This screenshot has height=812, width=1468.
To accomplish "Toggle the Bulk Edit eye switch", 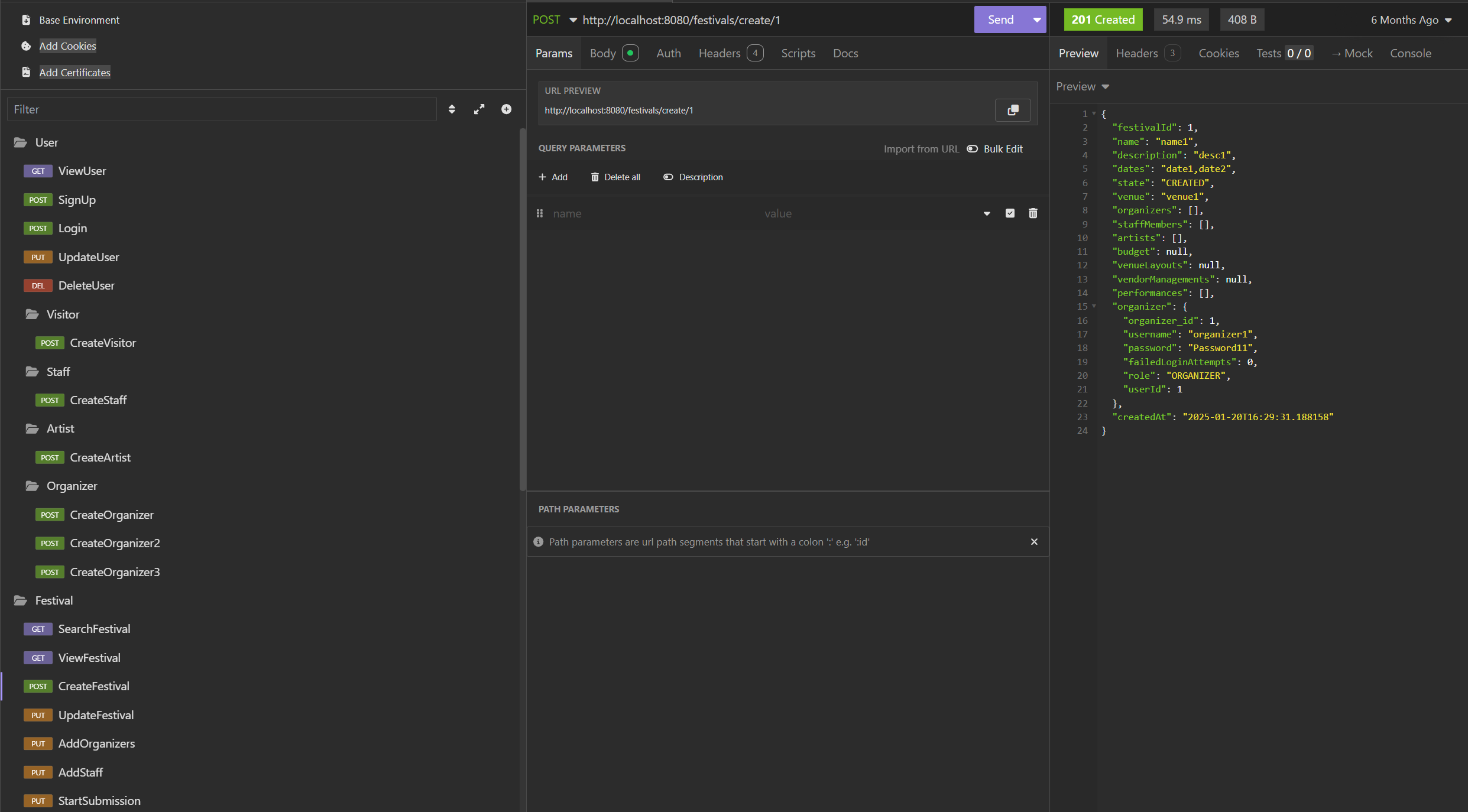I will [x=972, y=148].
